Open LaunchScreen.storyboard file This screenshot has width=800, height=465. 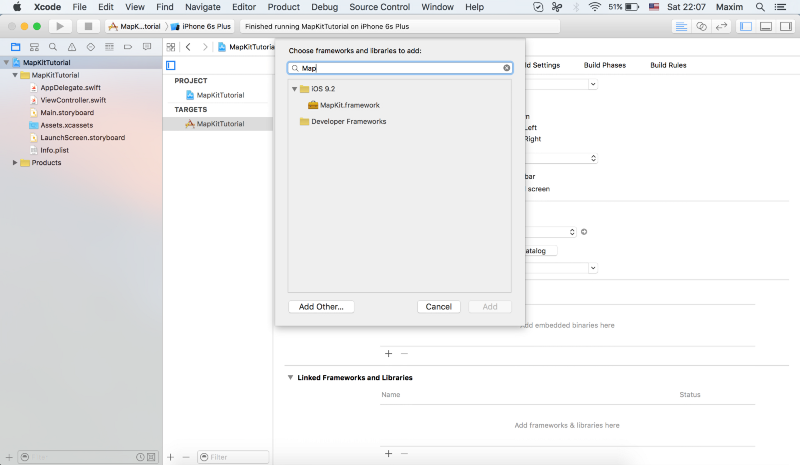coord(82,137)
